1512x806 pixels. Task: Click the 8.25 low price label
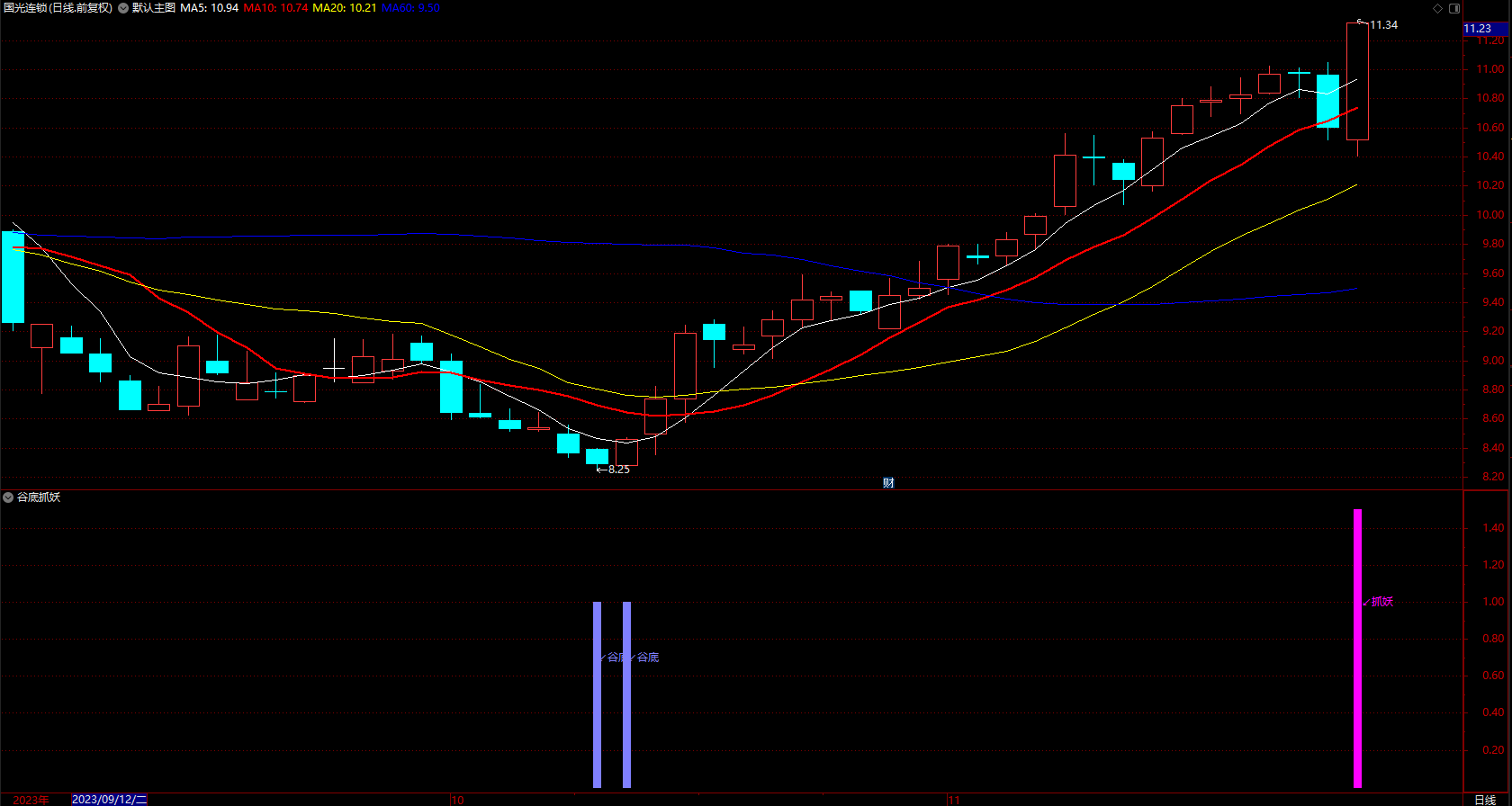click(x=619, y=470)
